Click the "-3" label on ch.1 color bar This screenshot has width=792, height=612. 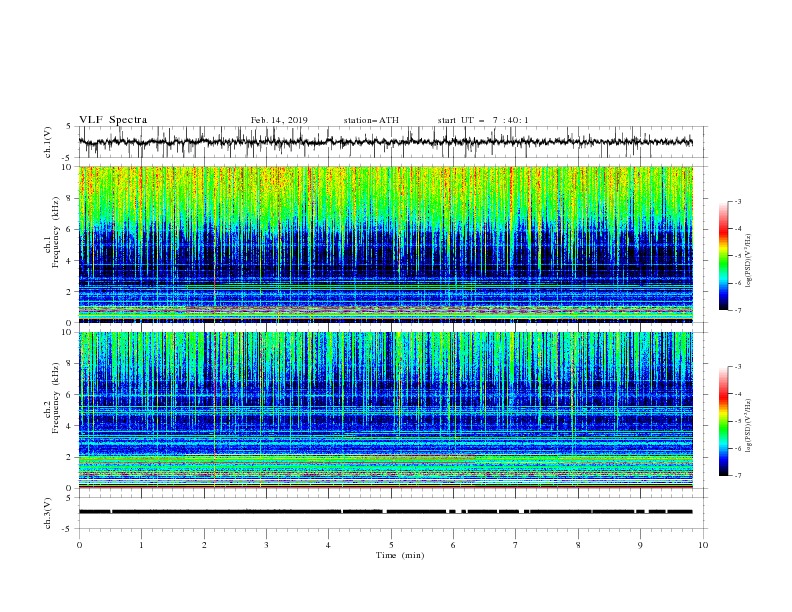click(737, 201)
